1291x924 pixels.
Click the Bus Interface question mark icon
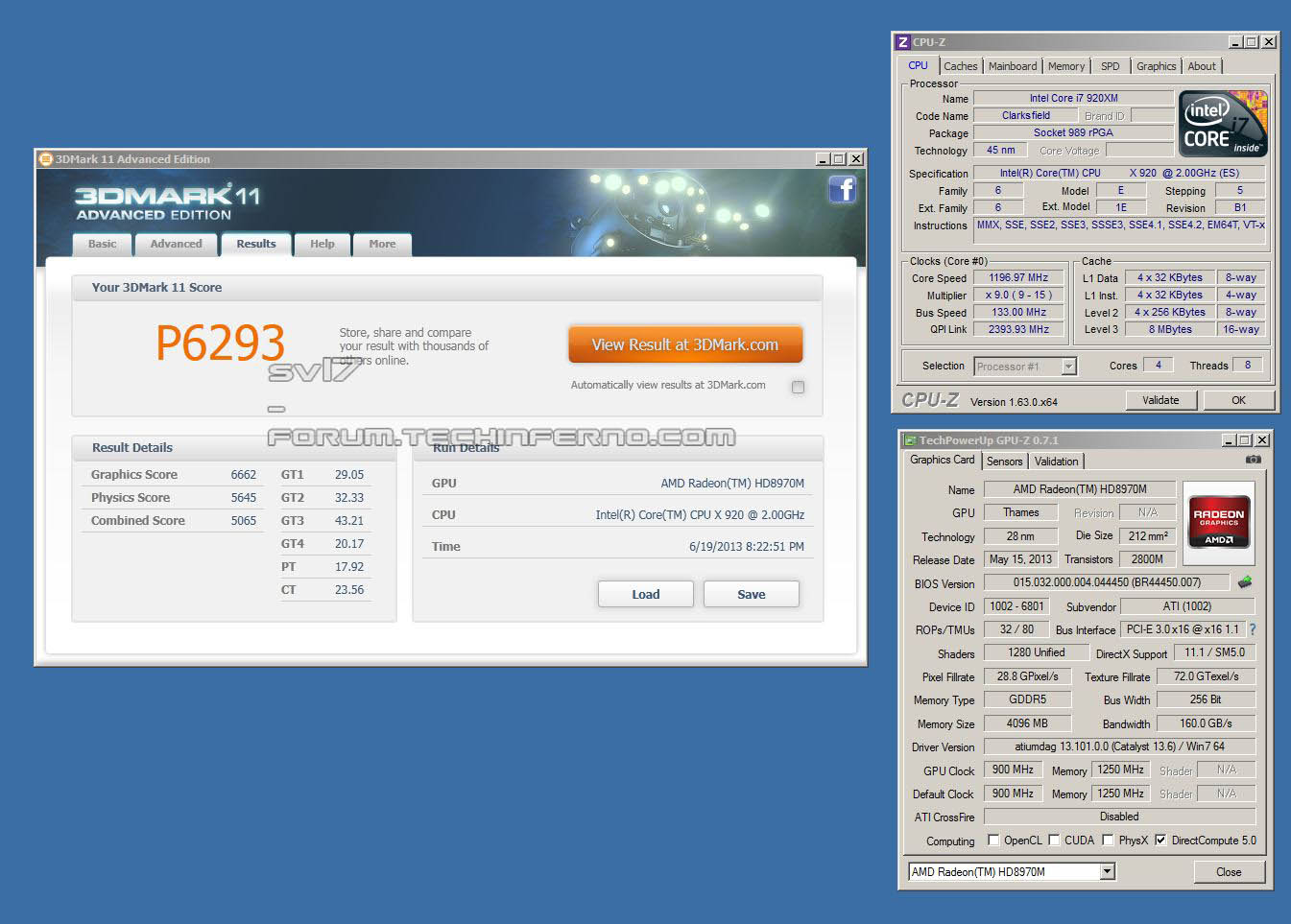[x=1252, y=629]
